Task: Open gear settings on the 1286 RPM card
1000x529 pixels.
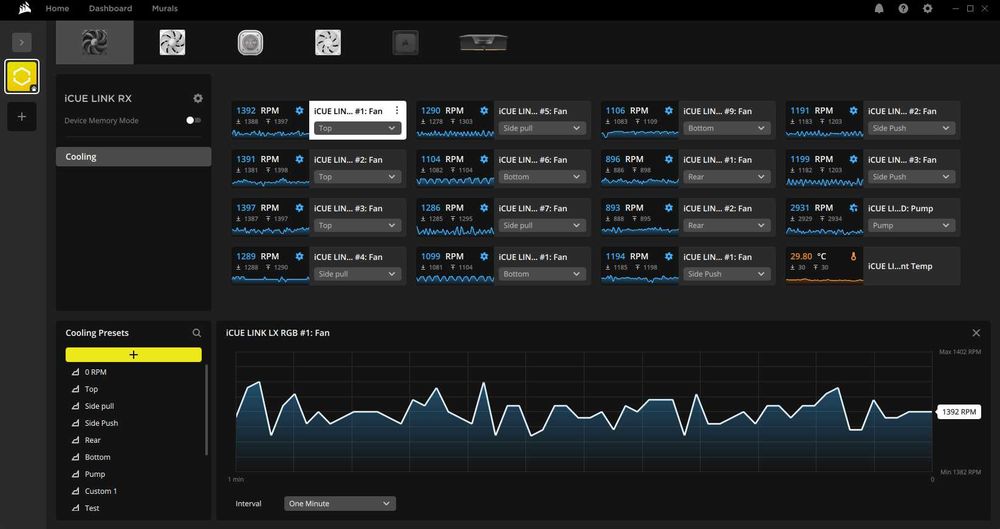Action: [x=484, y=207]
